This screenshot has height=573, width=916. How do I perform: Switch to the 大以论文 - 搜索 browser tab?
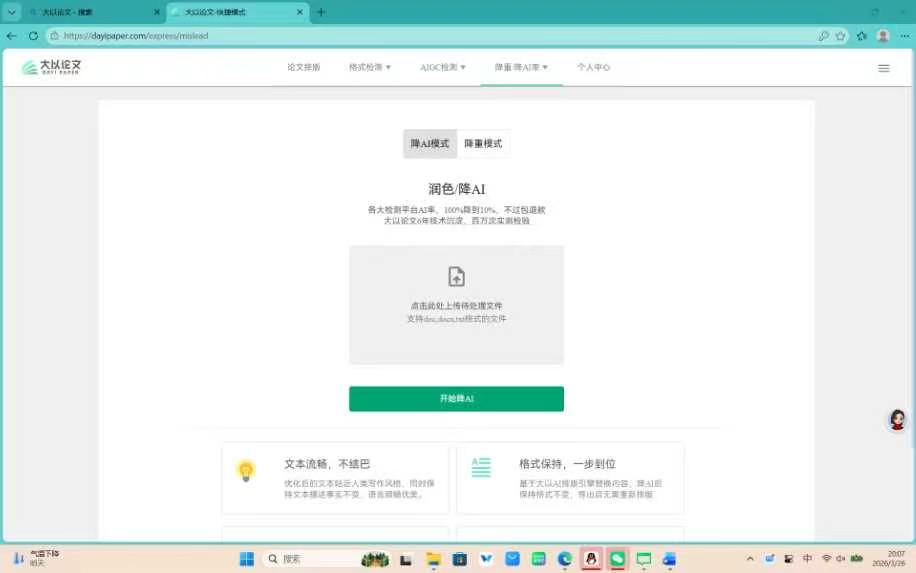pos(90,12)
